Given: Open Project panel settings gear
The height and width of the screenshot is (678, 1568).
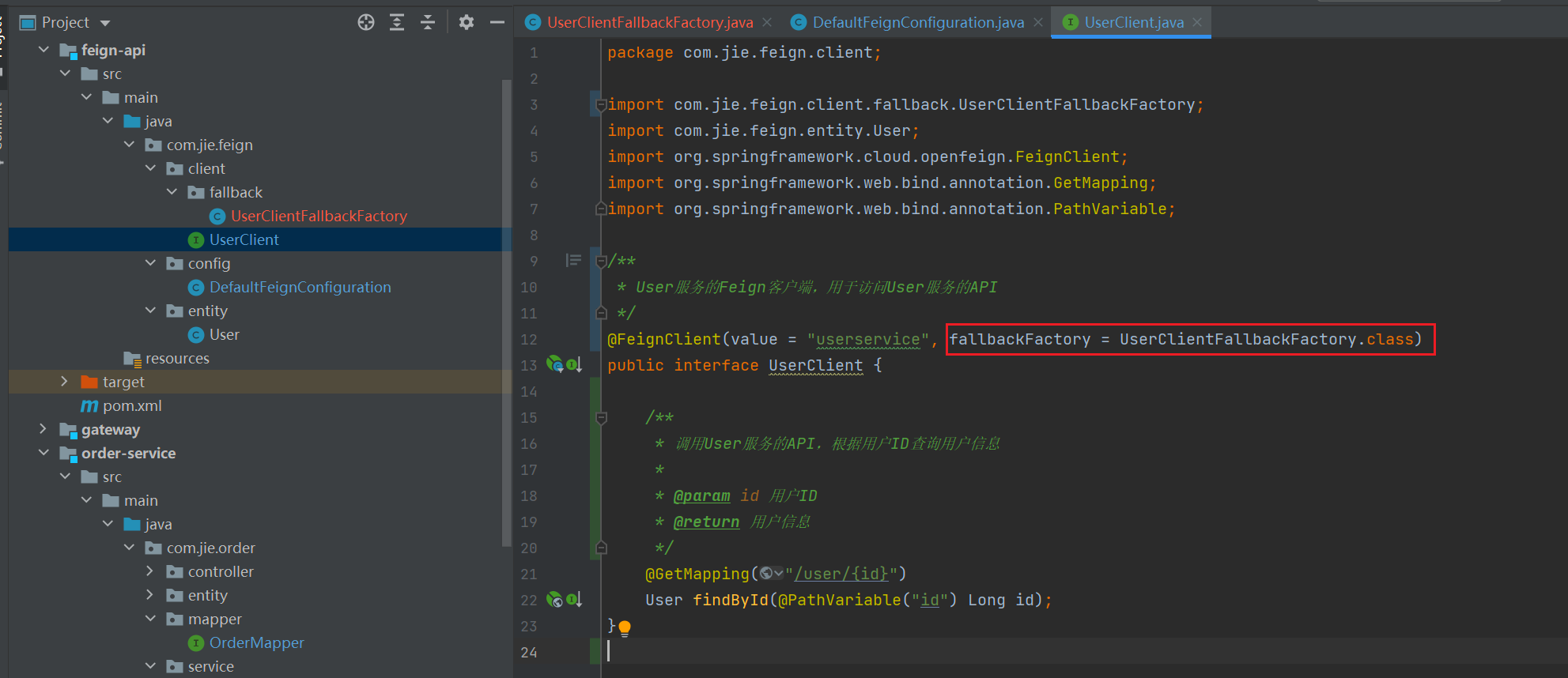Looking at the screenshot, I should click(467, 22).
